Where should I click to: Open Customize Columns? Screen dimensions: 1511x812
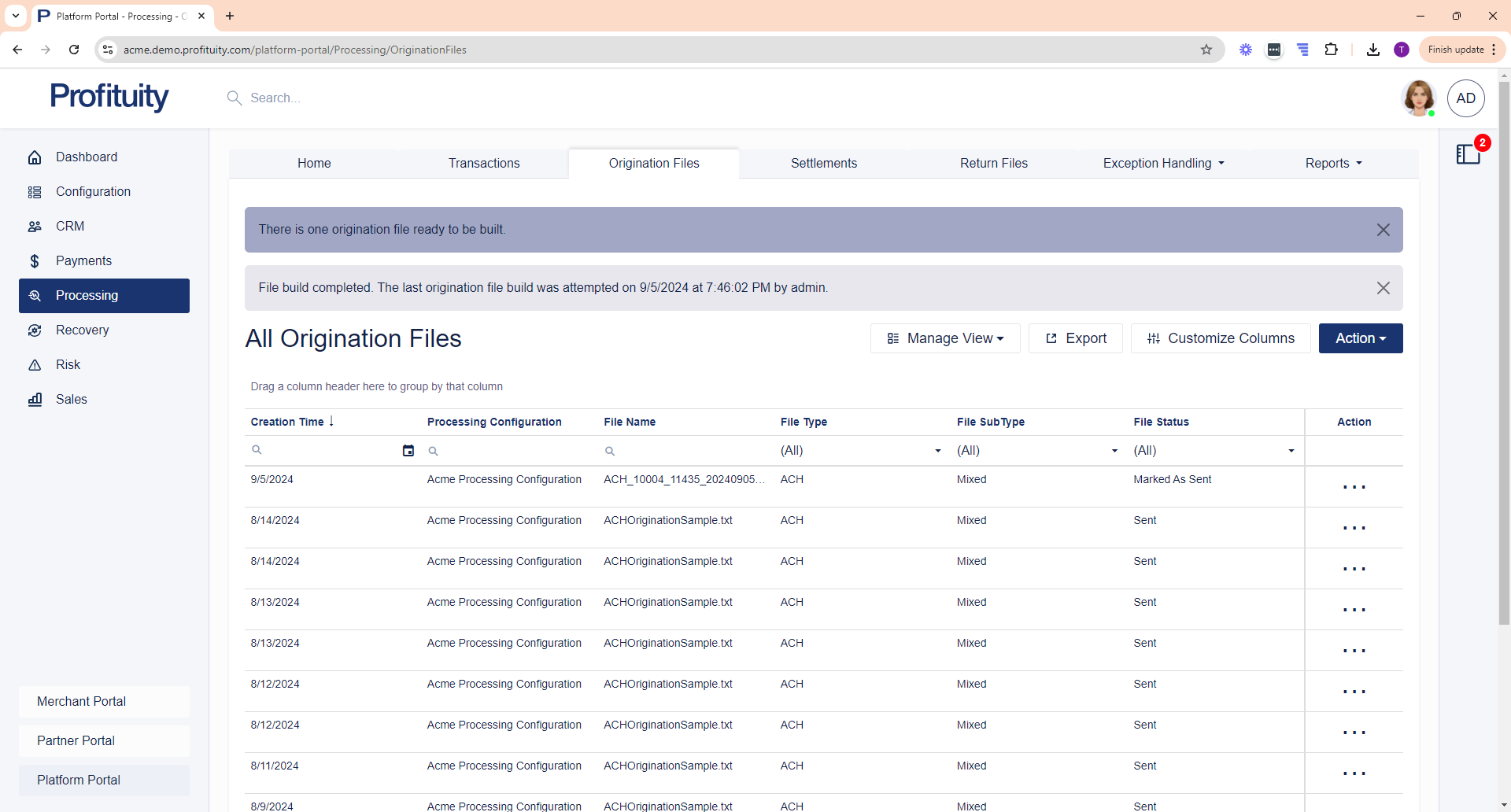(x=1221, y=338)
